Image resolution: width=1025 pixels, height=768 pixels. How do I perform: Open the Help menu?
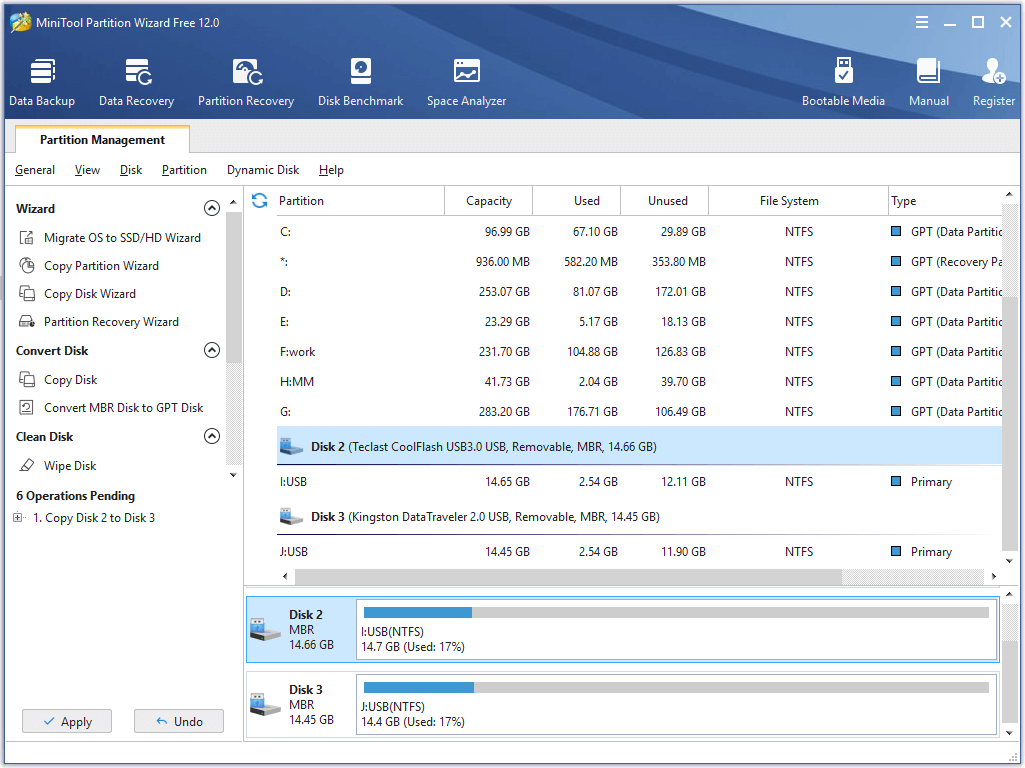(x=331, y=170)
